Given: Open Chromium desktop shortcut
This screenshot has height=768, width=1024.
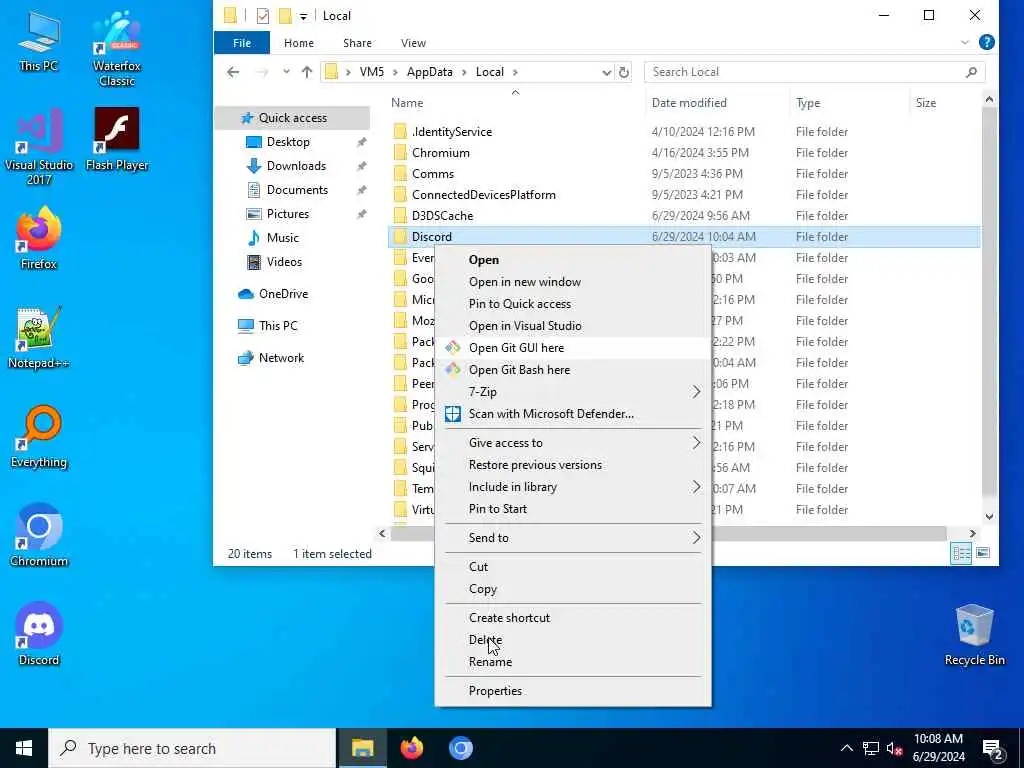Looking at the screenshot, I should [x=39, y=536].
